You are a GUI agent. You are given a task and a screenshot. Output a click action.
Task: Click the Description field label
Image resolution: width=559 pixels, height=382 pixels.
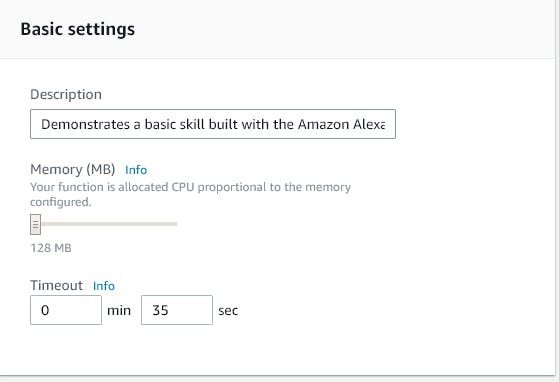coord(66,94)
